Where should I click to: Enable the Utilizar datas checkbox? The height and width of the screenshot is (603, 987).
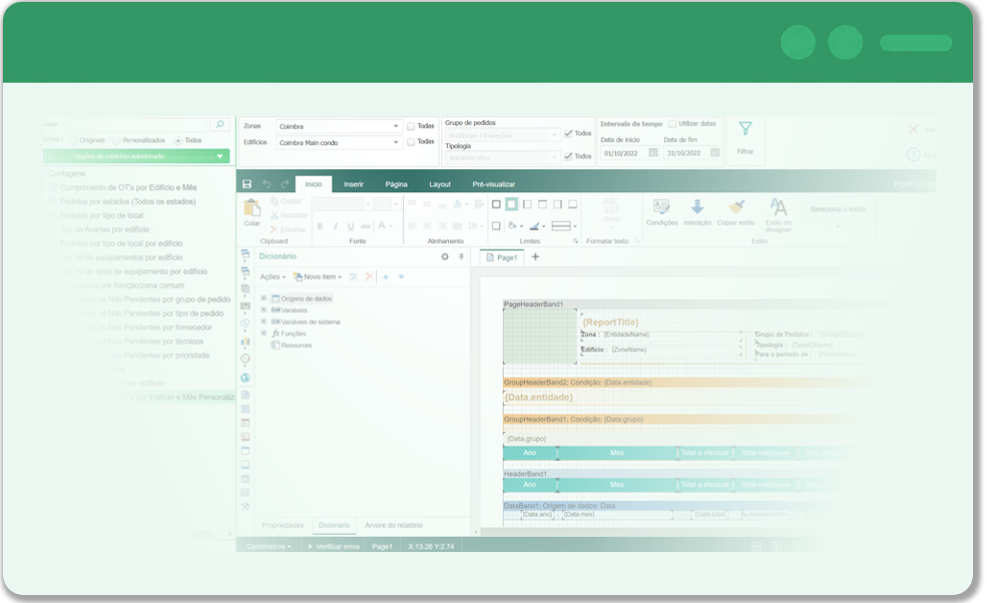[672, 123]
